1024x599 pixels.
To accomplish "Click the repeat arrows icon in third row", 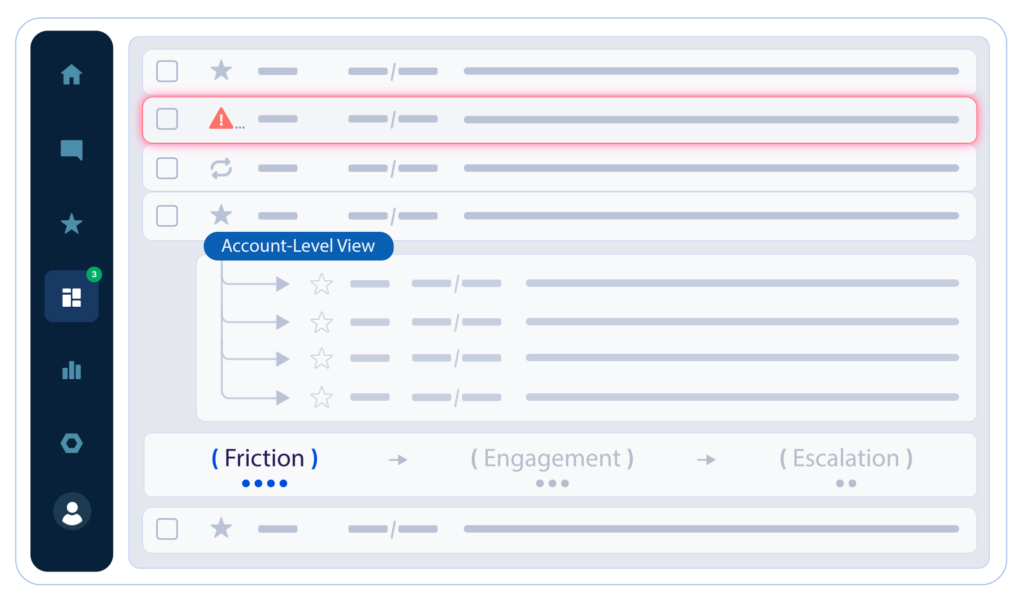I will (221, 168).
